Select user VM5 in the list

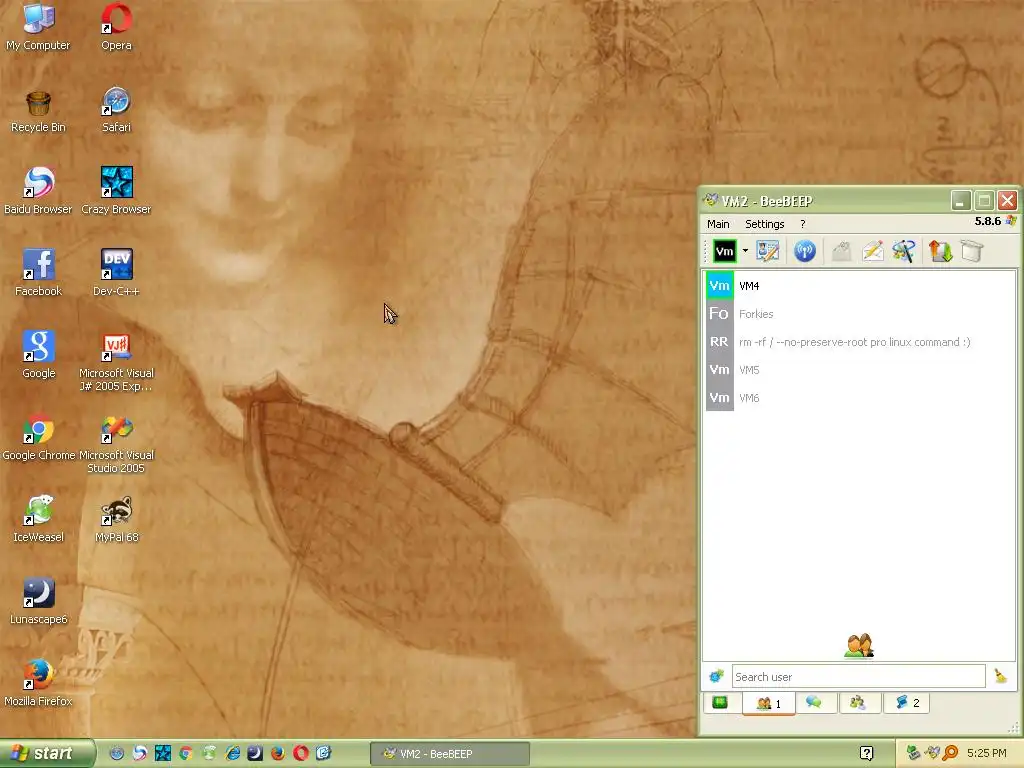[859, 370]
